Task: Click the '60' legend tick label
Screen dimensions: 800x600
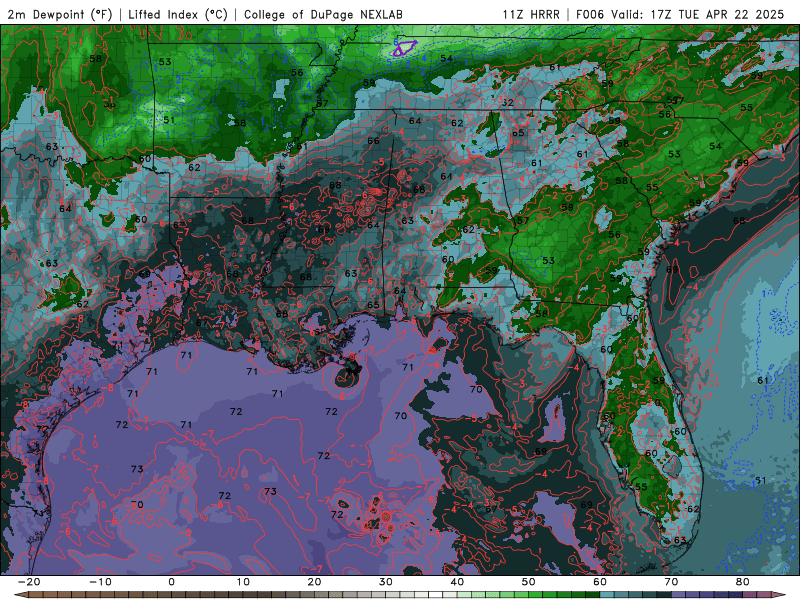Action: (x=600, y=582)
